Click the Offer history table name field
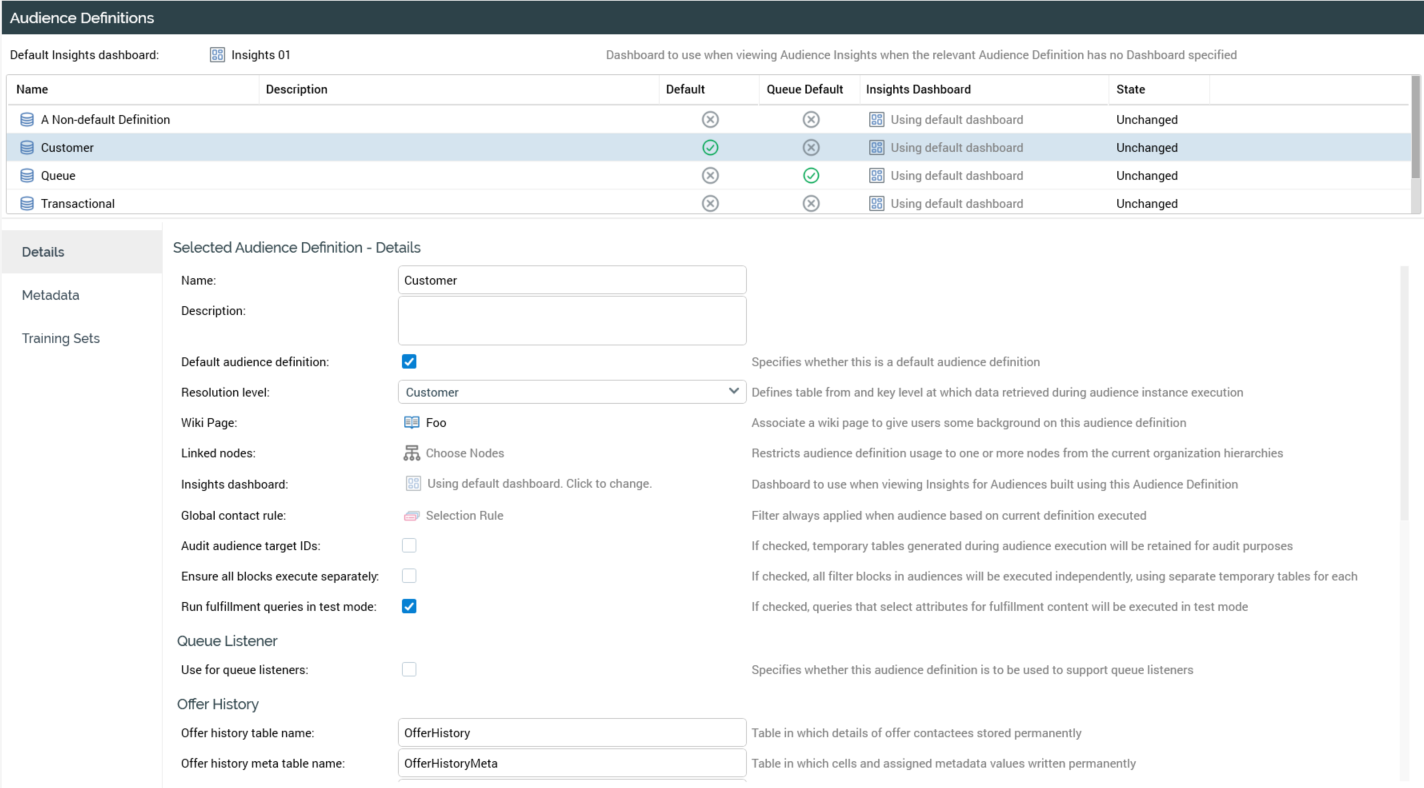 [572, 733]
